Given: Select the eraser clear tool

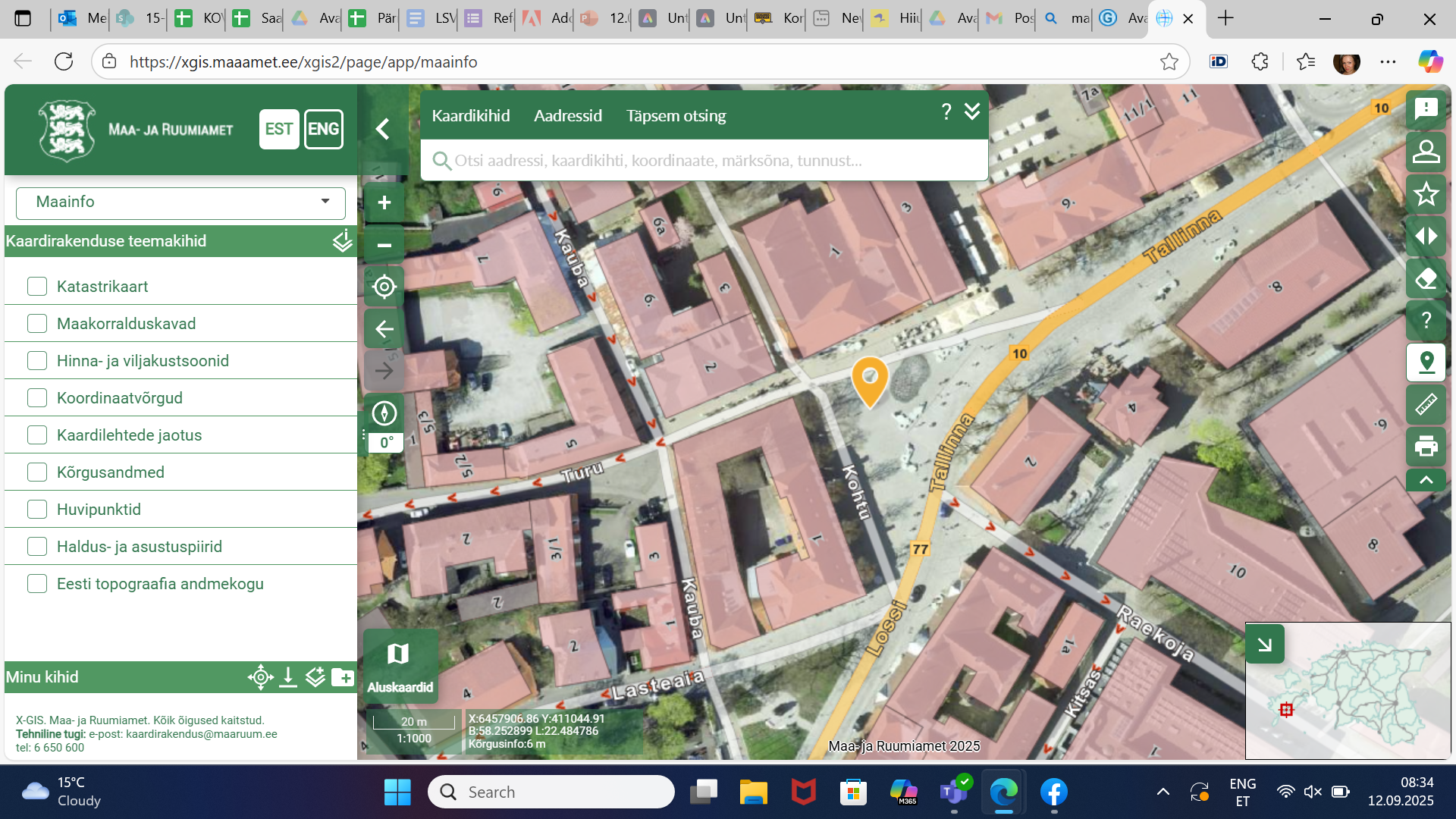Looking at the screenshot, I should click(1426, 278).
